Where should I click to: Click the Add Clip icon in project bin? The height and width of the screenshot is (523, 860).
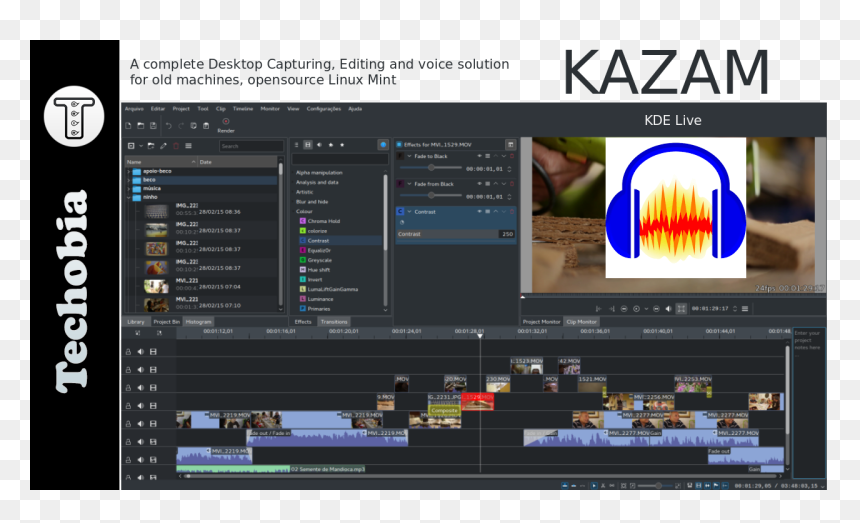[131, 146]
